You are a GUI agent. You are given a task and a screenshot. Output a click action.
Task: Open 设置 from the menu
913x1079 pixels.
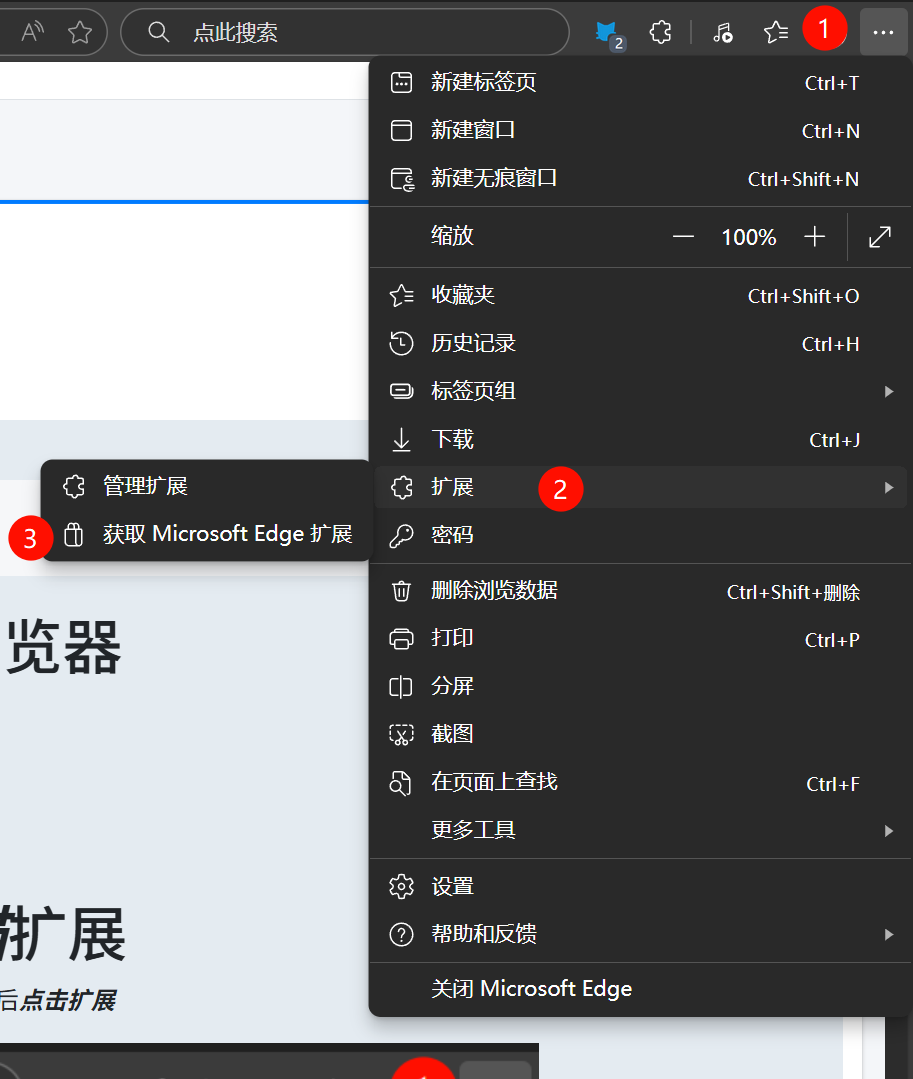point(452,886)
